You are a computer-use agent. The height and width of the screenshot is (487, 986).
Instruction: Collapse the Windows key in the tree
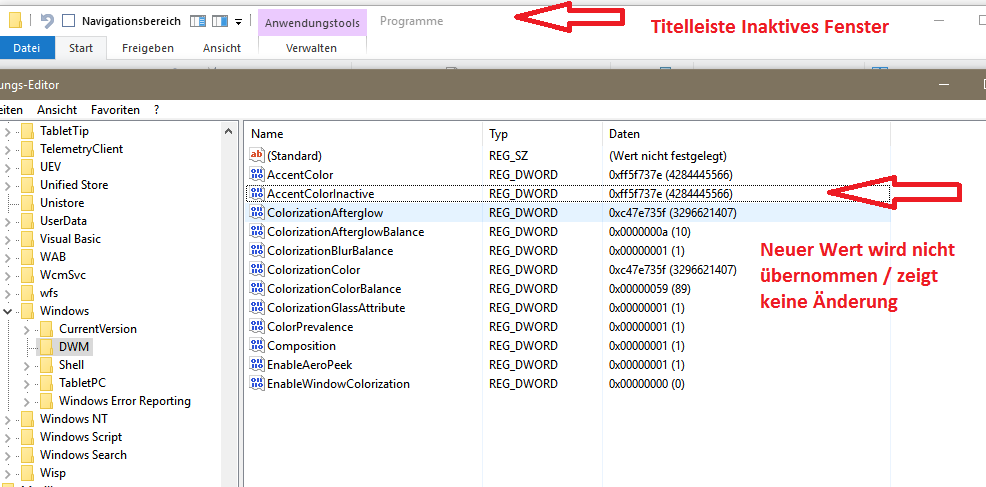[x=8, y=311]
